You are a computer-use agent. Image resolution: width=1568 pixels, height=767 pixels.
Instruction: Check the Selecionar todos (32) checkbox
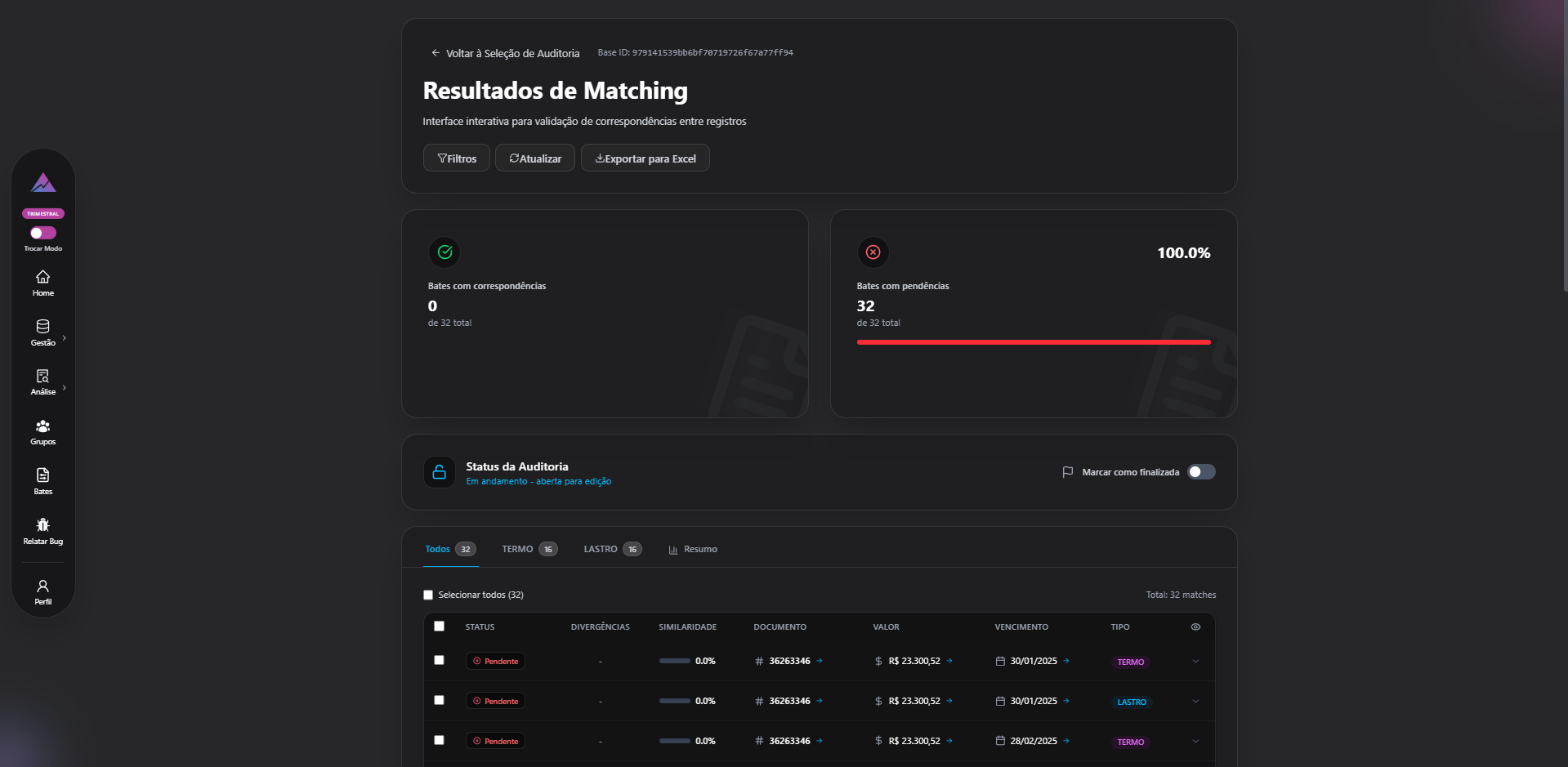[428, 595]
